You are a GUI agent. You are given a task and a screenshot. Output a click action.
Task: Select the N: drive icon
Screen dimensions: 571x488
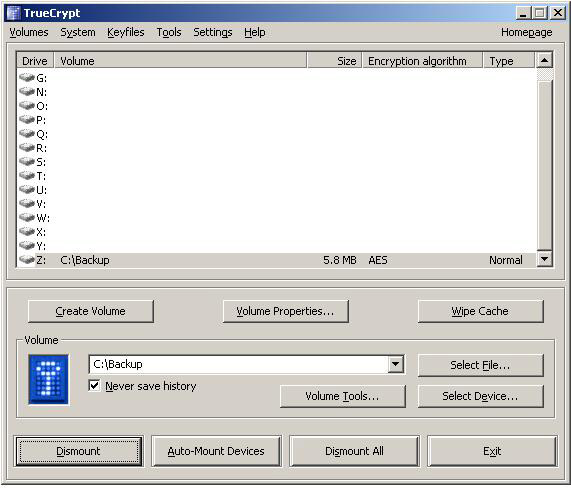[27, 92]
